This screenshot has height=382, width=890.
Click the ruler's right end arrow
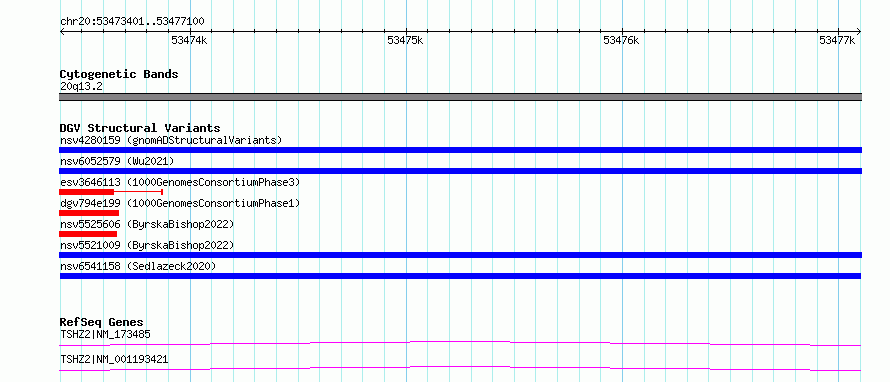(x=858, y=32)
